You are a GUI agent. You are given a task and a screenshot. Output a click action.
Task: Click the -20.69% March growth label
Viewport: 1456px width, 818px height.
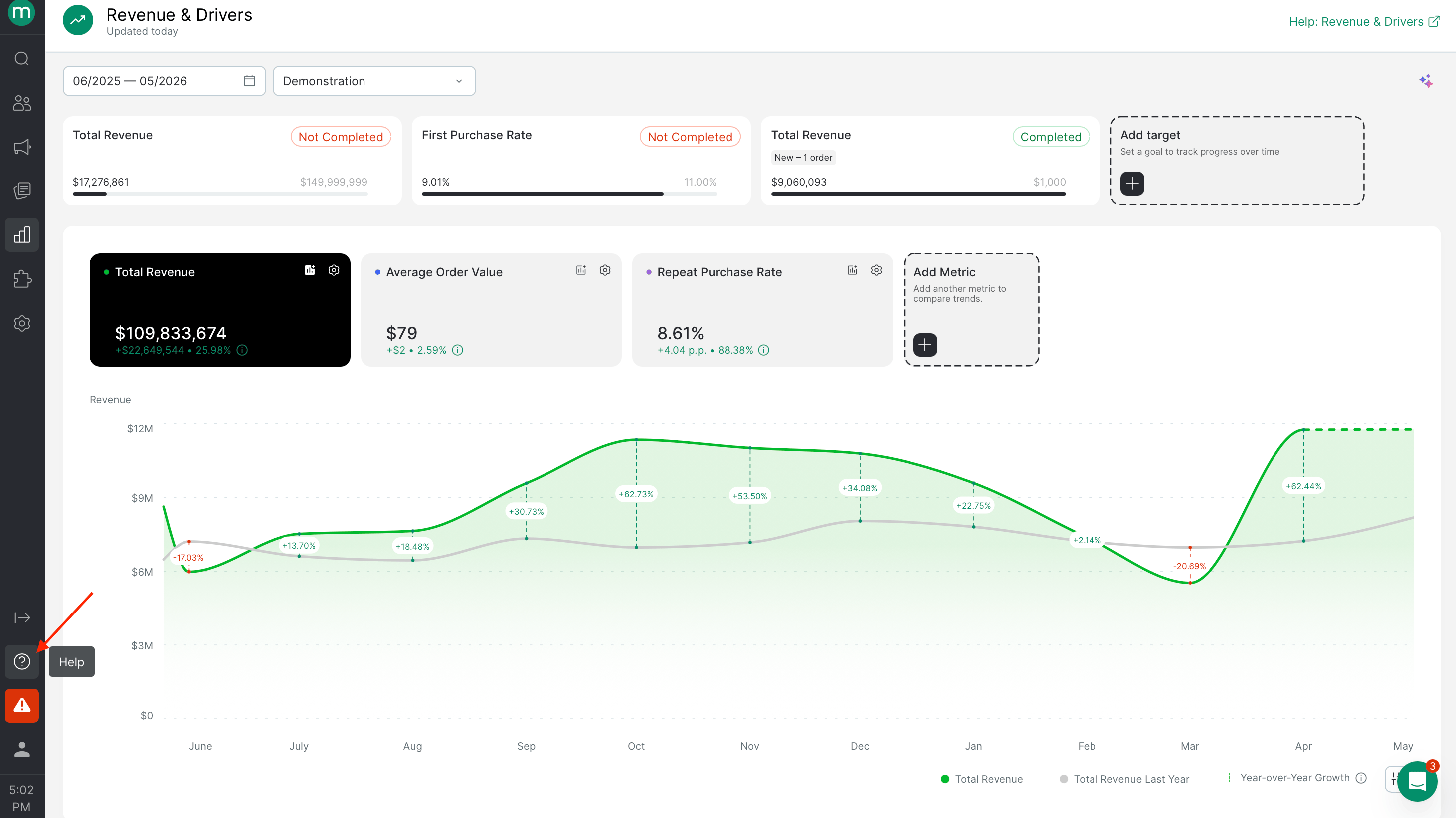point(1189,566)
